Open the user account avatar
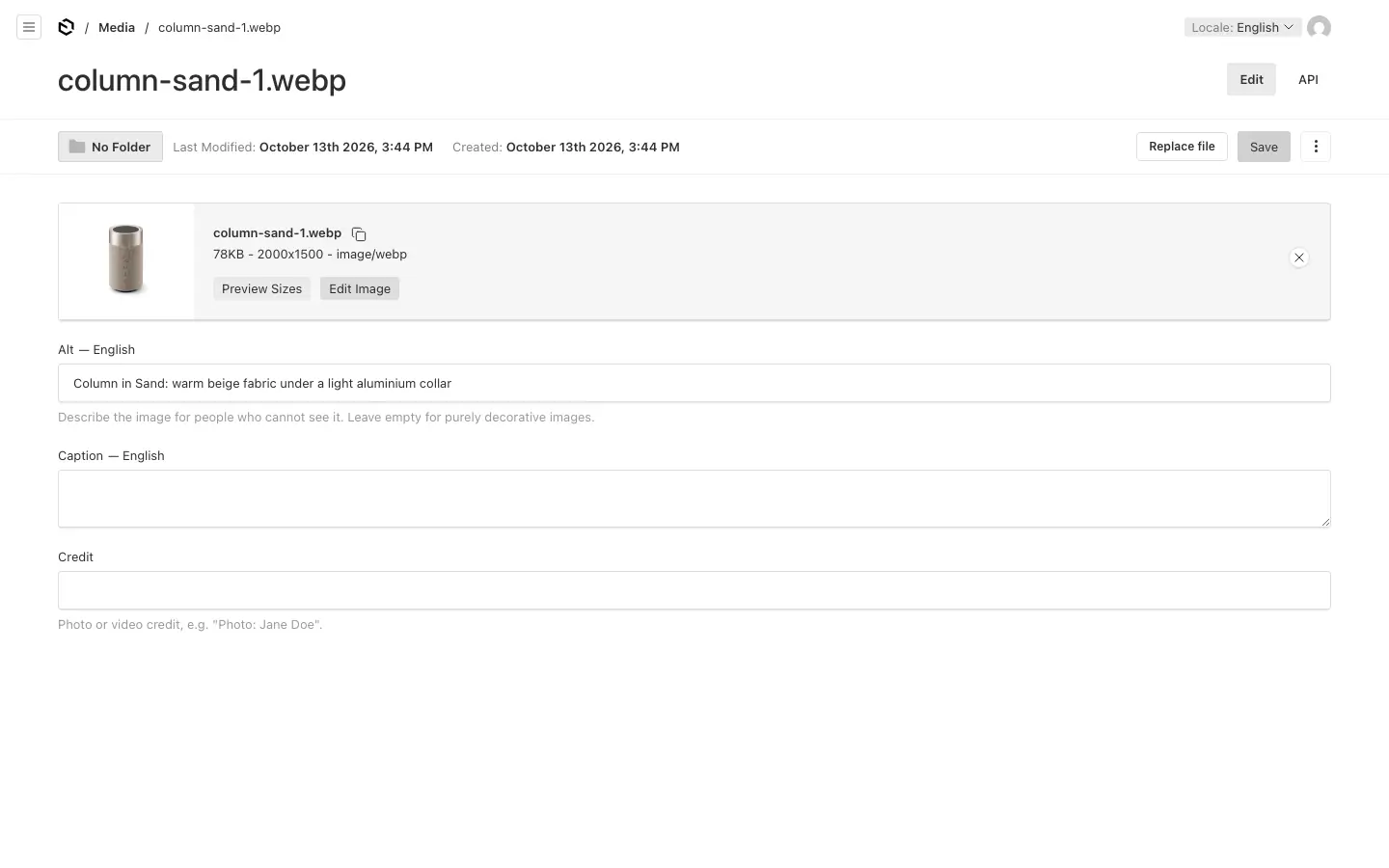Viewport: 1389px width, 868px height. point(1319,27)
